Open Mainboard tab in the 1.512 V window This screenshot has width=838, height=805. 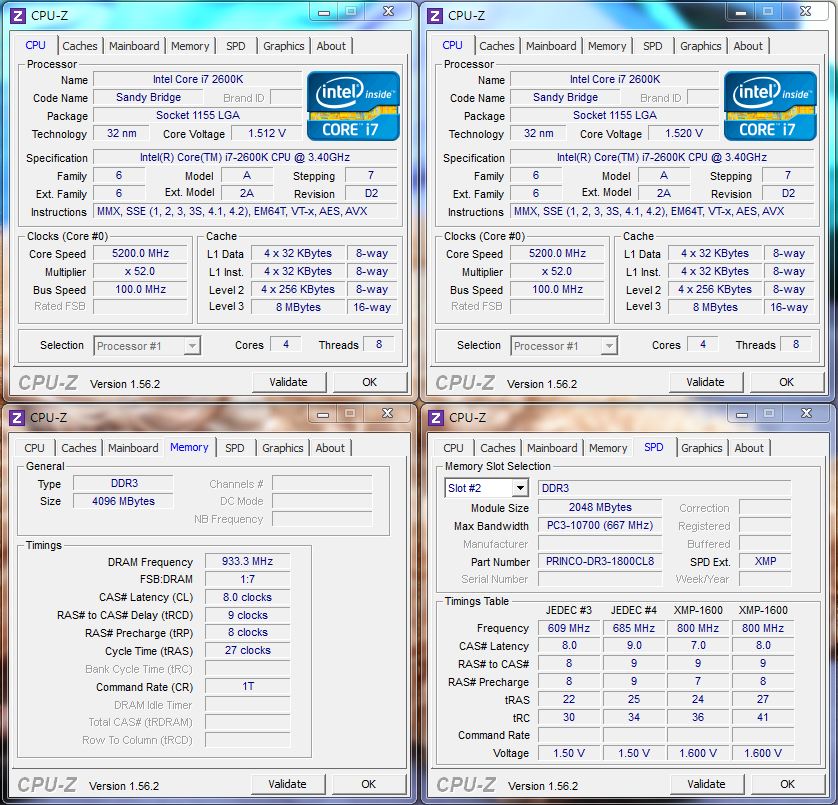point(134,46)
